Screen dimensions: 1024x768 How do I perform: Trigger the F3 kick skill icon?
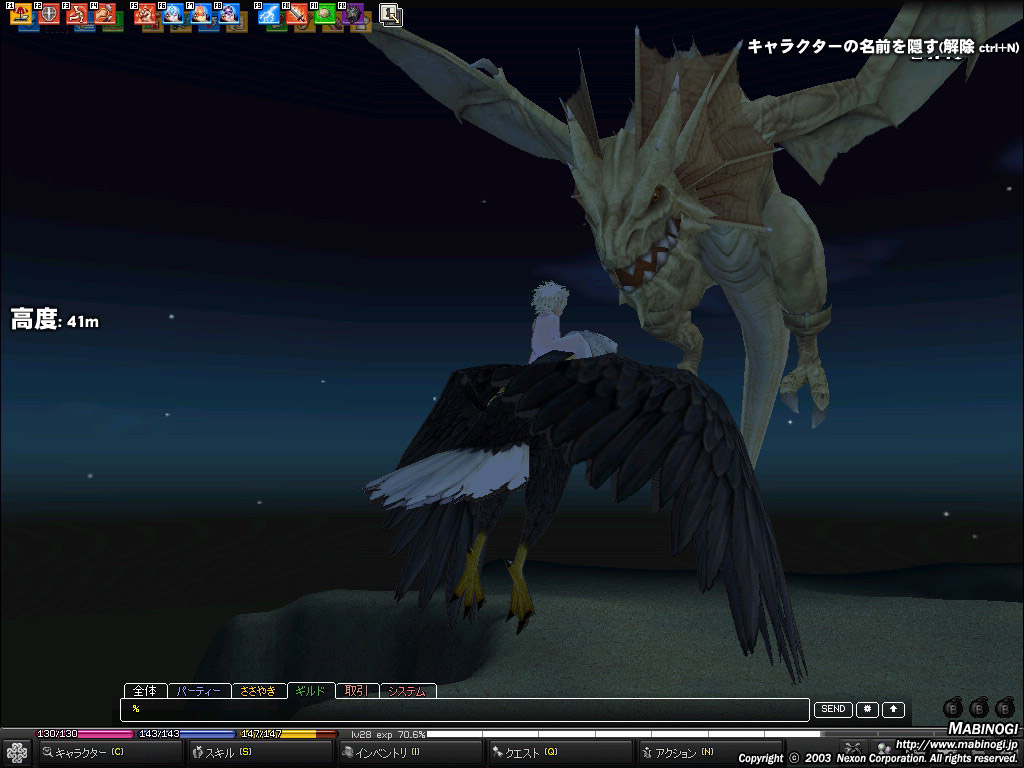tap(77, 14)
